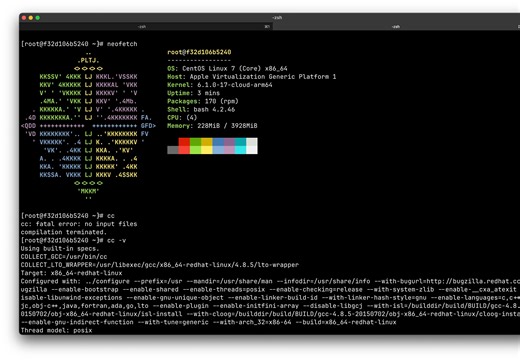520x360 pixels.
Task: Click the 'Packages: 170 (rpm)' line
Action: click(203, 101)
